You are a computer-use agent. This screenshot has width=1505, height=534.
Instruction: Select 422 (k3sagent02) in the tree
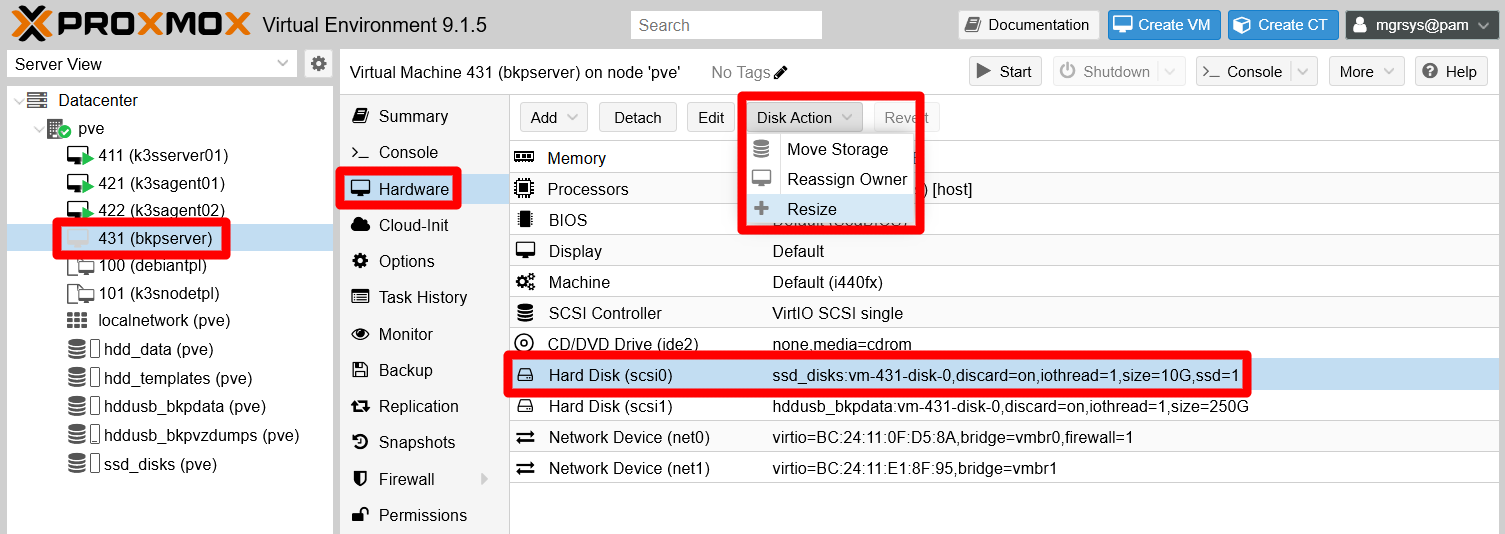click(x=170, y=210)
